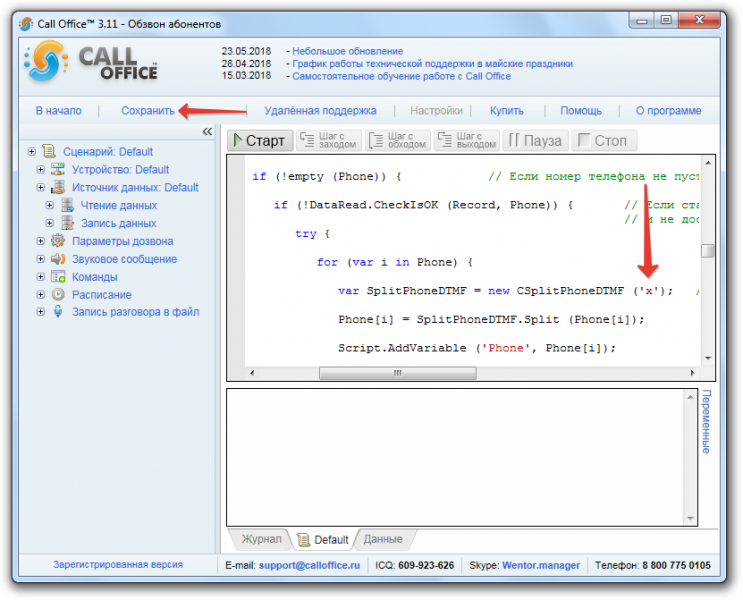The height and width of the screenshot is (600, 743).
Task: Expand the Запись данных node
Action: click(x=50, y=223)
